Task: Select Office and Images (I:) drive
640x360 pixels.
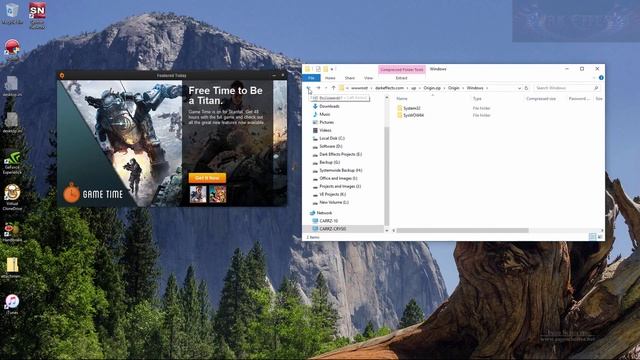Action: 335,178
